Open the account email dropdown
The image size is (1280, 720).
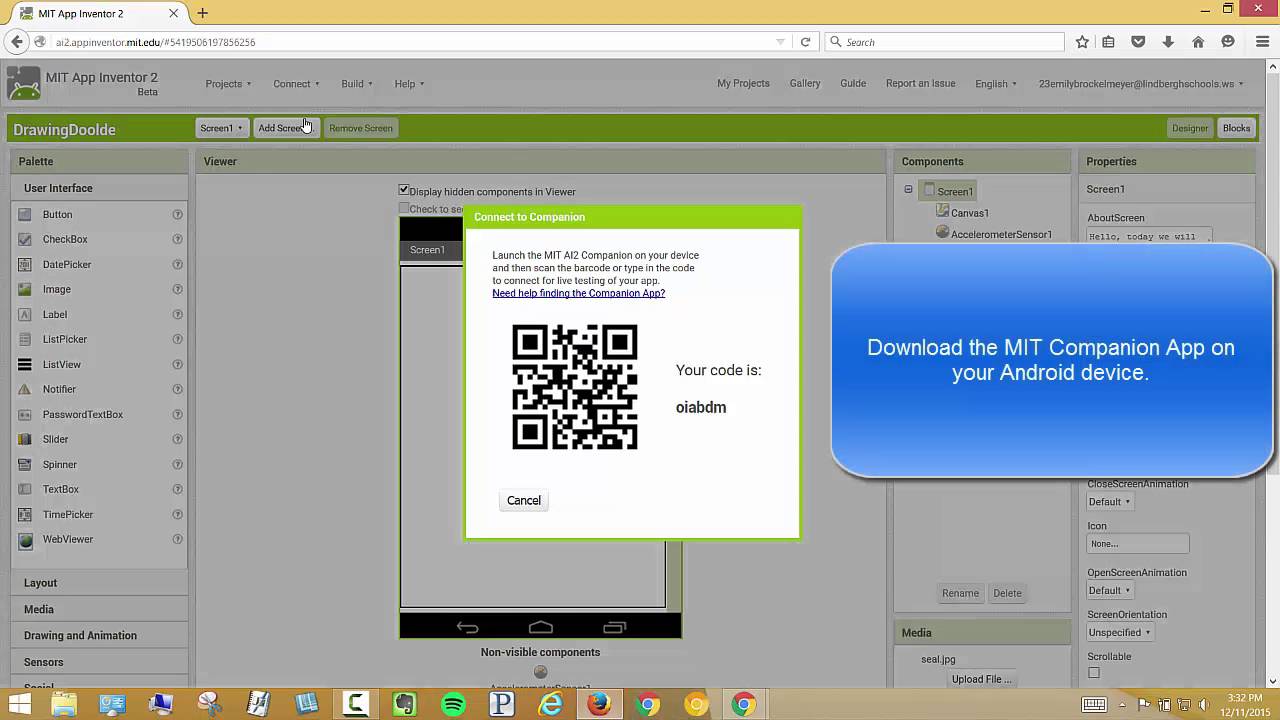coord(1141,84)
